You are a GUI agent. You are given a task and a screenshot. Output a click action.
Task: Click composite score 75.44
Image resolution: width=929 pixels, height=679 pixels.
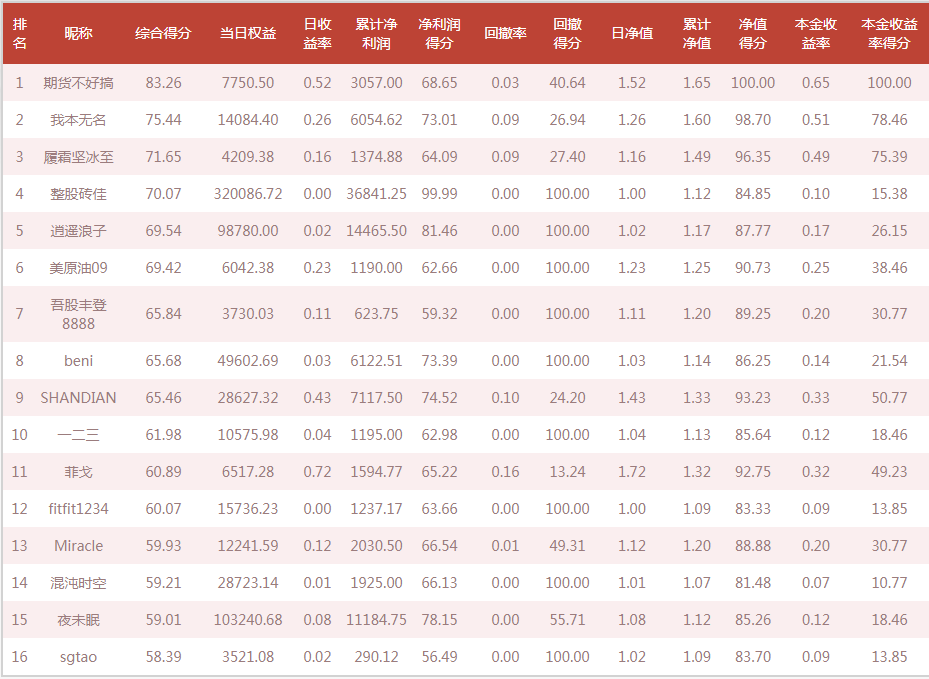pos(164,120)
